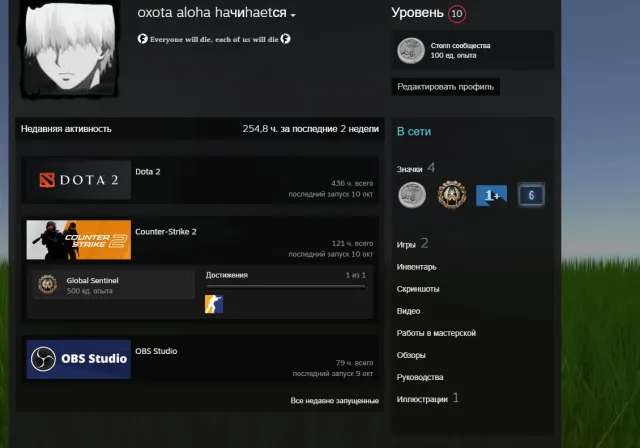
Task: Click the 500 ед. опыта text
Action: click(x=89, y=291)
